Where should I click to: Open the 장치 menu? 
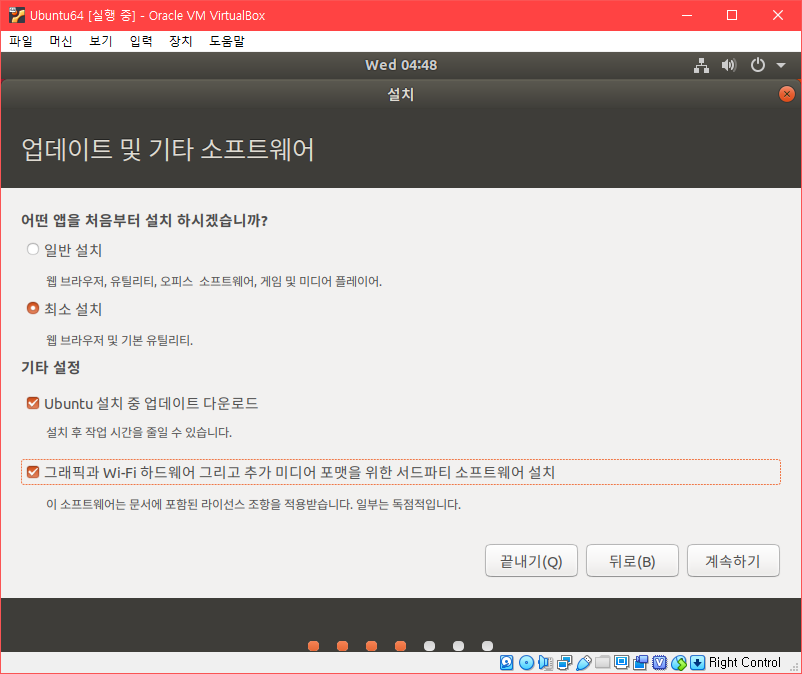181,41
